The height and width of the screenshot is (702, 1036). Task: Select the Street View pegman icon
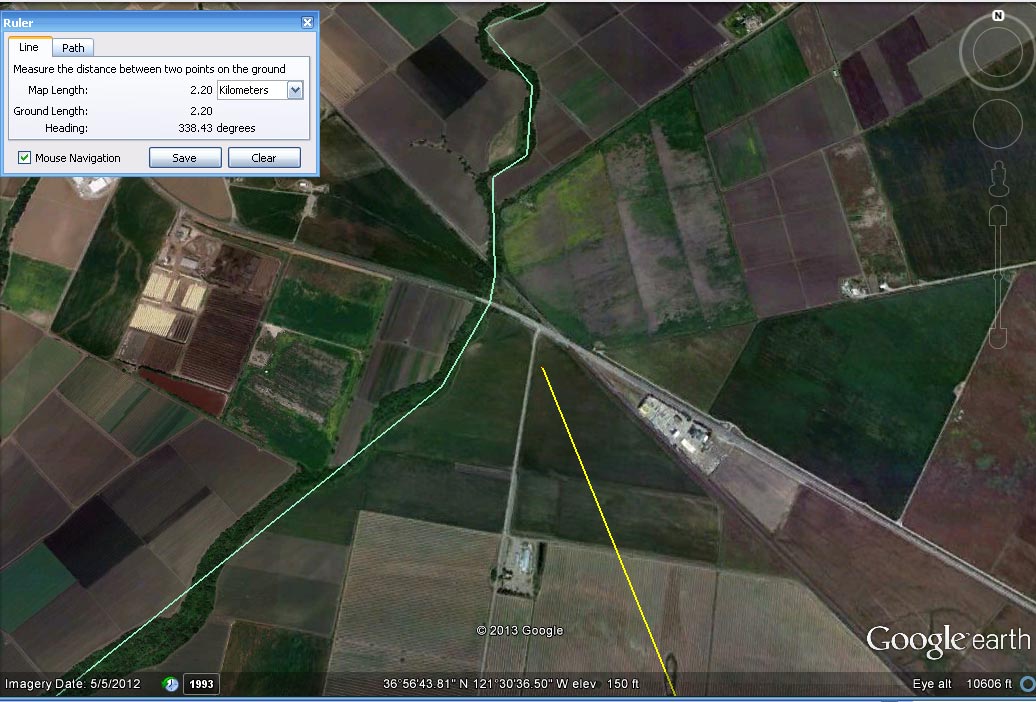tap(998, 179)
